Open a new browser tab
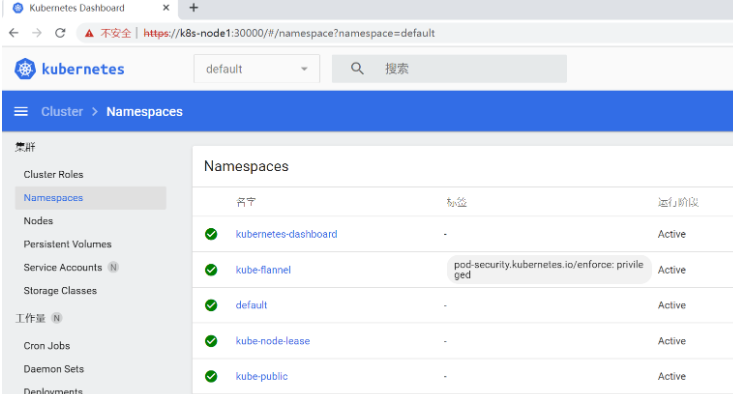The height and width of the screenshot is (394, 733). (194, 7)
